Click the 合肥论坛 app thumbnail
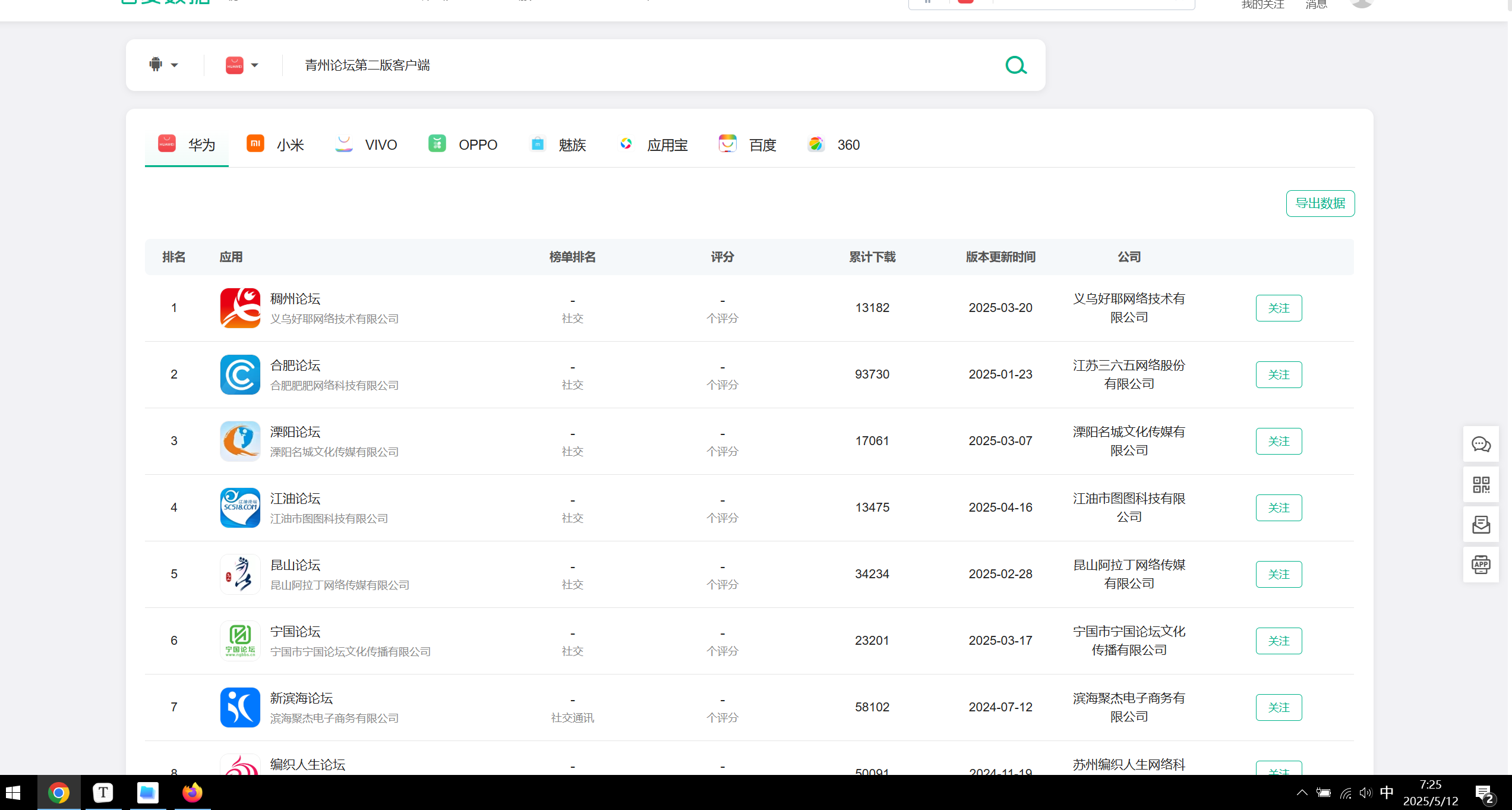Image resolution: width=1512 pixels, height=810 pixels. 240,374
